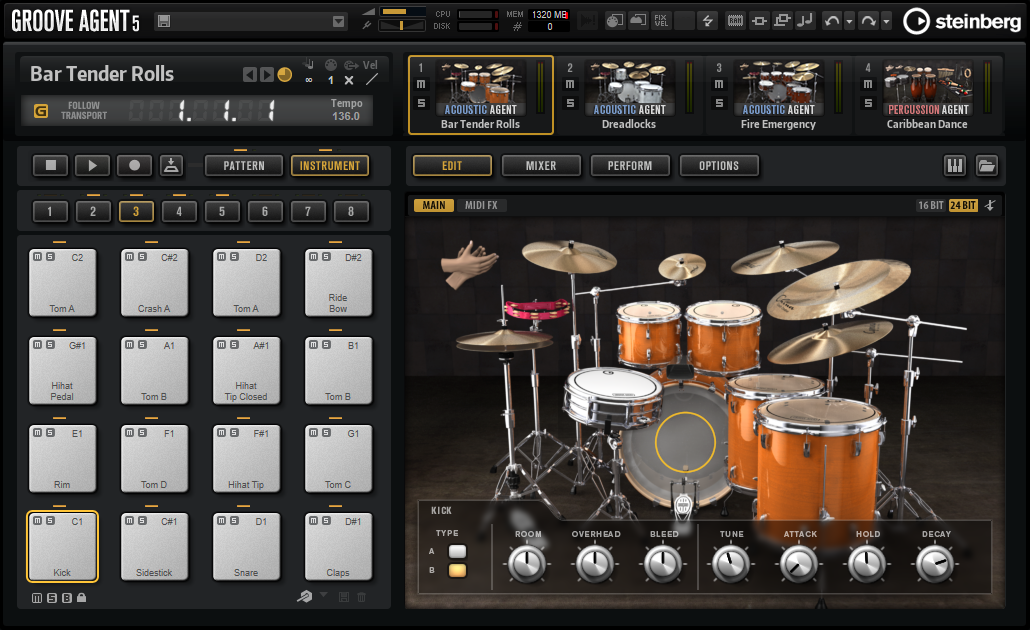Click the redo arrow icon
Screen dimensions: 1030x630
click(x=868, y=21)
